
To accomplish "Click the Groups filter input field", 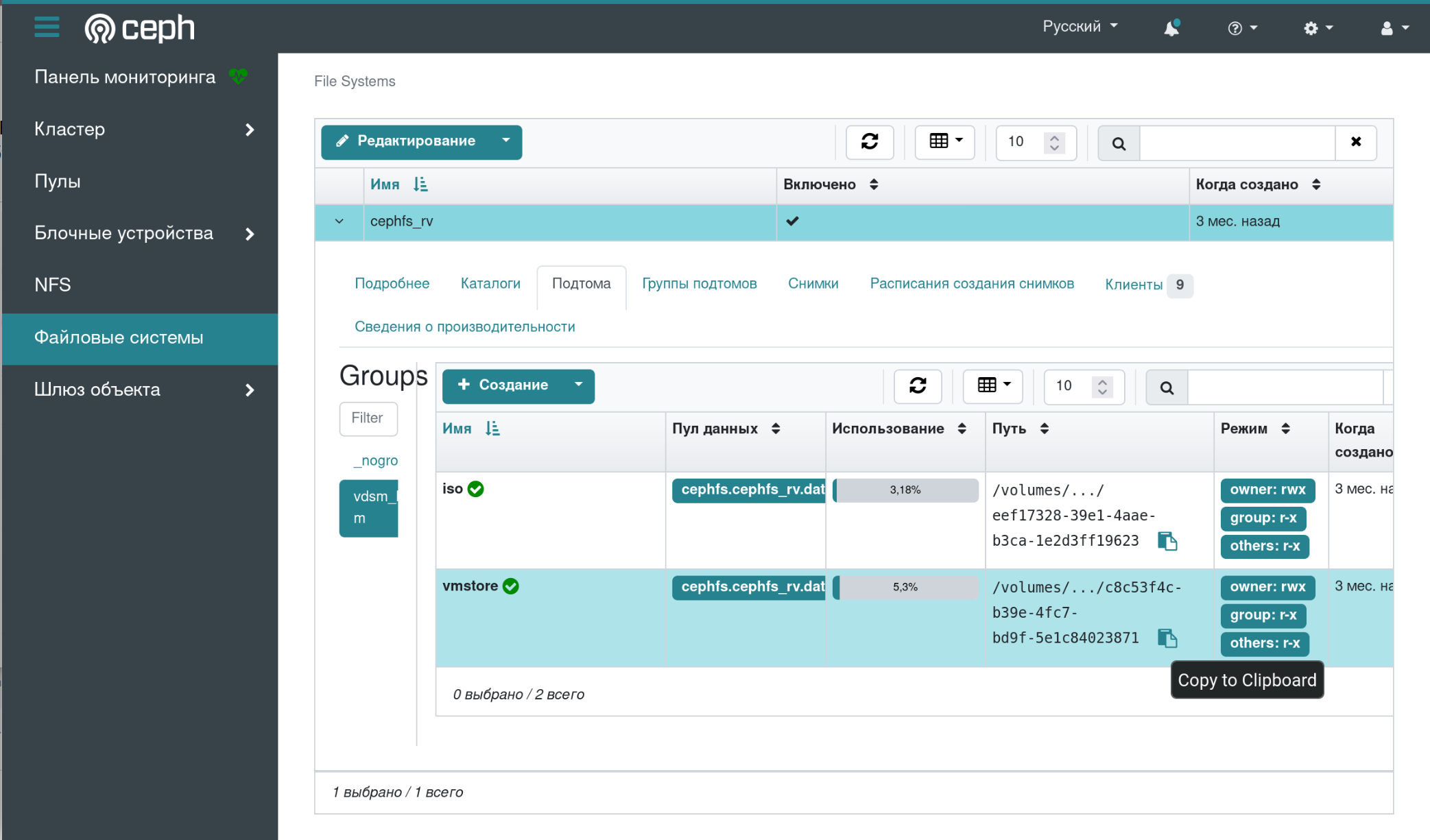I will [x=368, y=418].
